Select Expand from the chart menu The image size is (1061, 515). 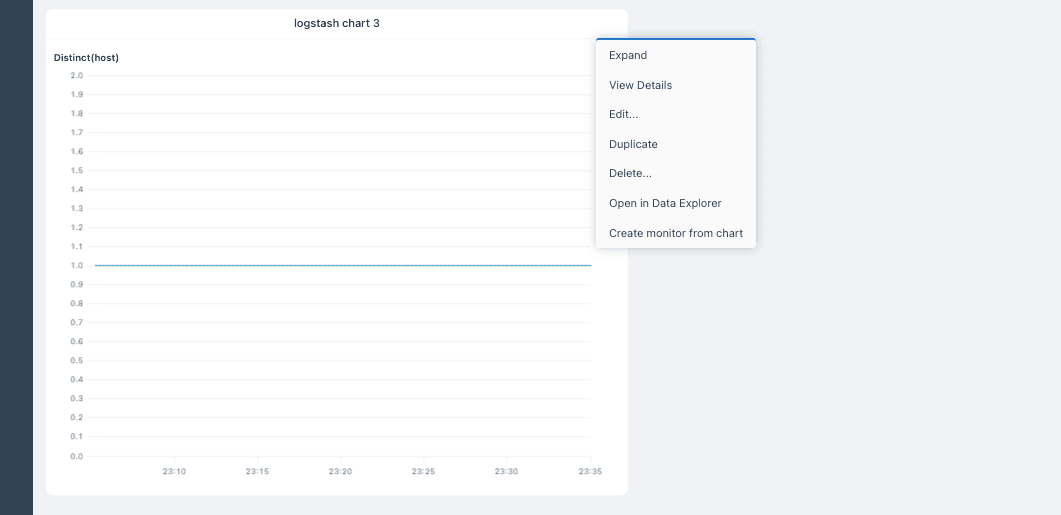(x=675, y=55)
